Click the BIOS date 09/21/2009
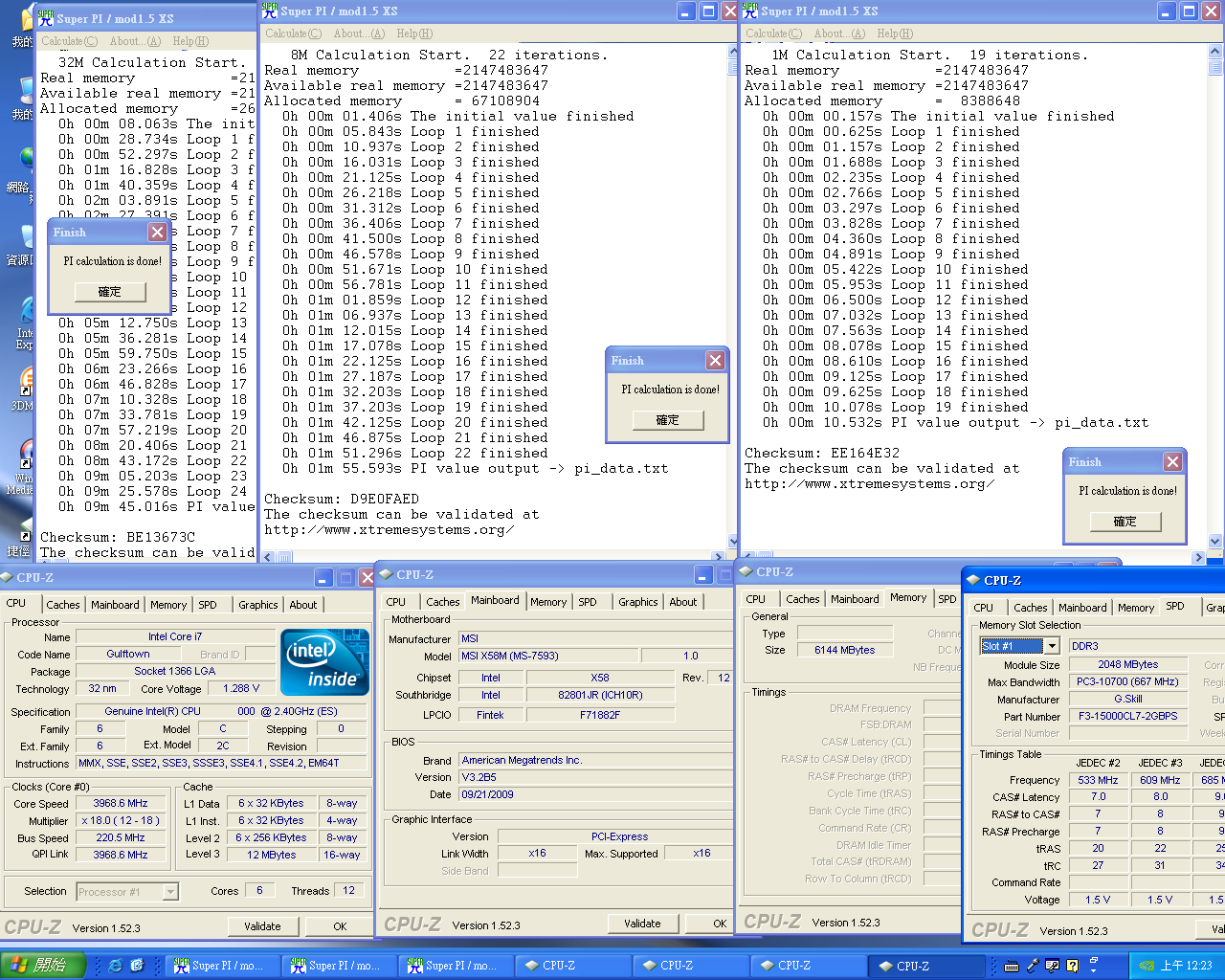Viewport: 1225px width, 980px height. [593, 794]
